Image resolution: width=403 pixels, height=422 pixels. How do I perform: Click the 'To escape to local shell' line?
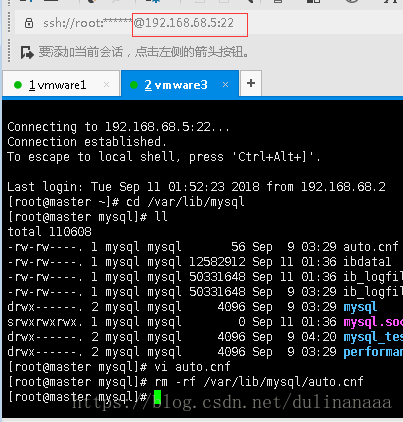pyautogui.click(x=164, y=157)
